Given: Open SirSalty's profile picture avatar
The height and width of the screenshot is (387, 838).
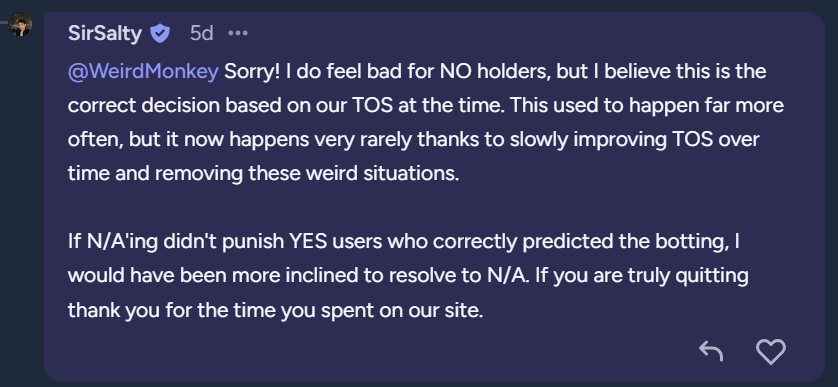Looking at the screenshot, I should click(x=20, y=24).
